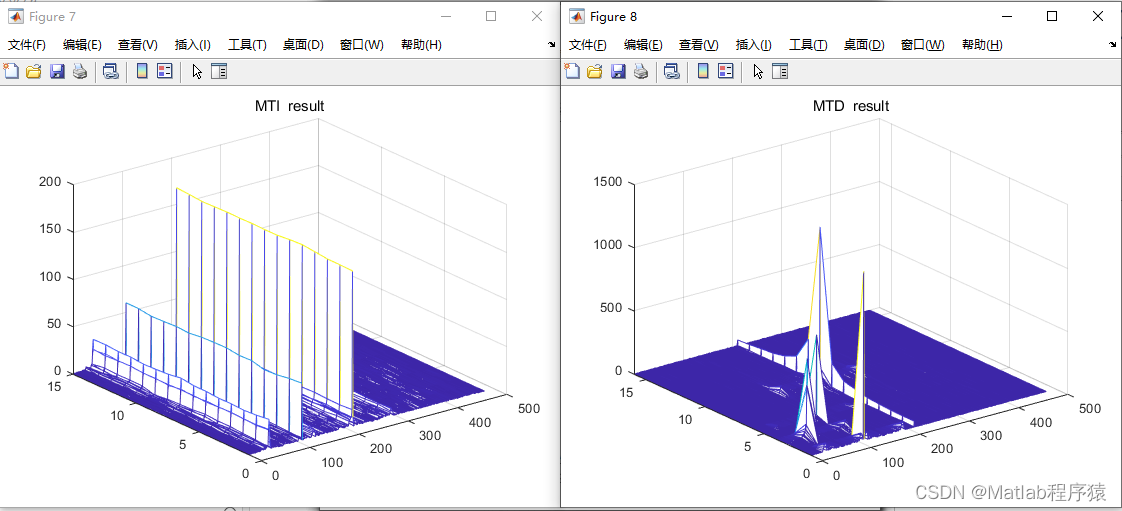This screenshot has width=1122, height=511.
Task: Click Insert Colorbar icon in Figure 8
Action: tap(703, 71)
